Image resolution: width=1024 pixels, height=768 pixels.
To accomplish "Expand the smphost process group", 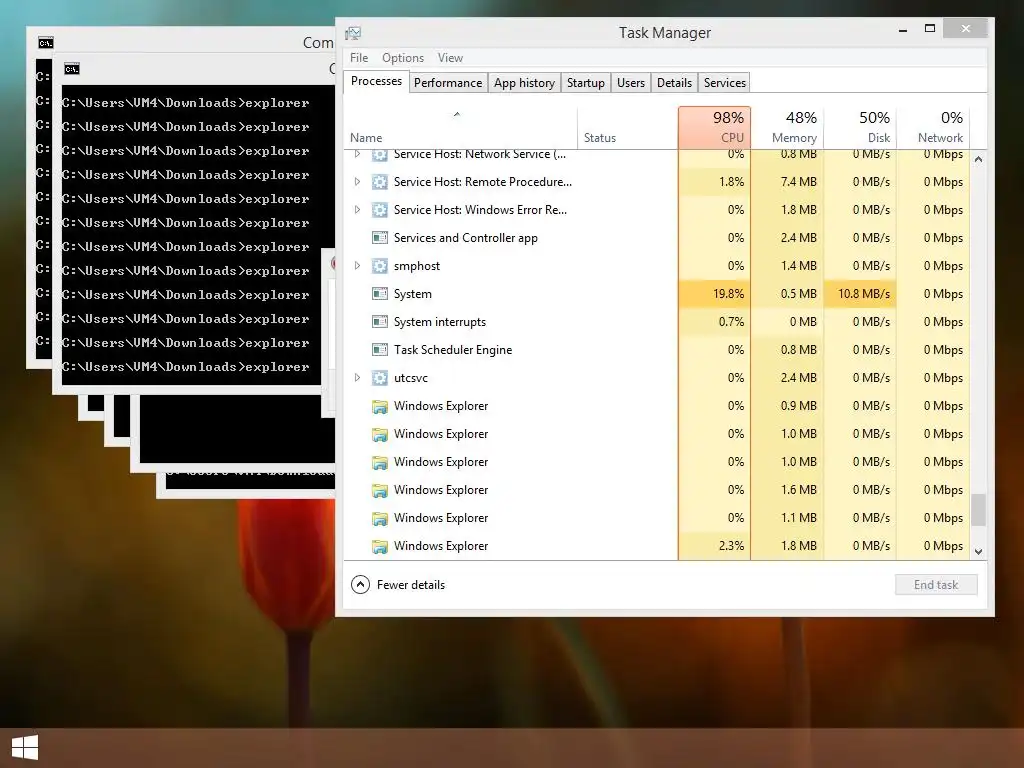I will pyautogui.click(x=357, y=266).
